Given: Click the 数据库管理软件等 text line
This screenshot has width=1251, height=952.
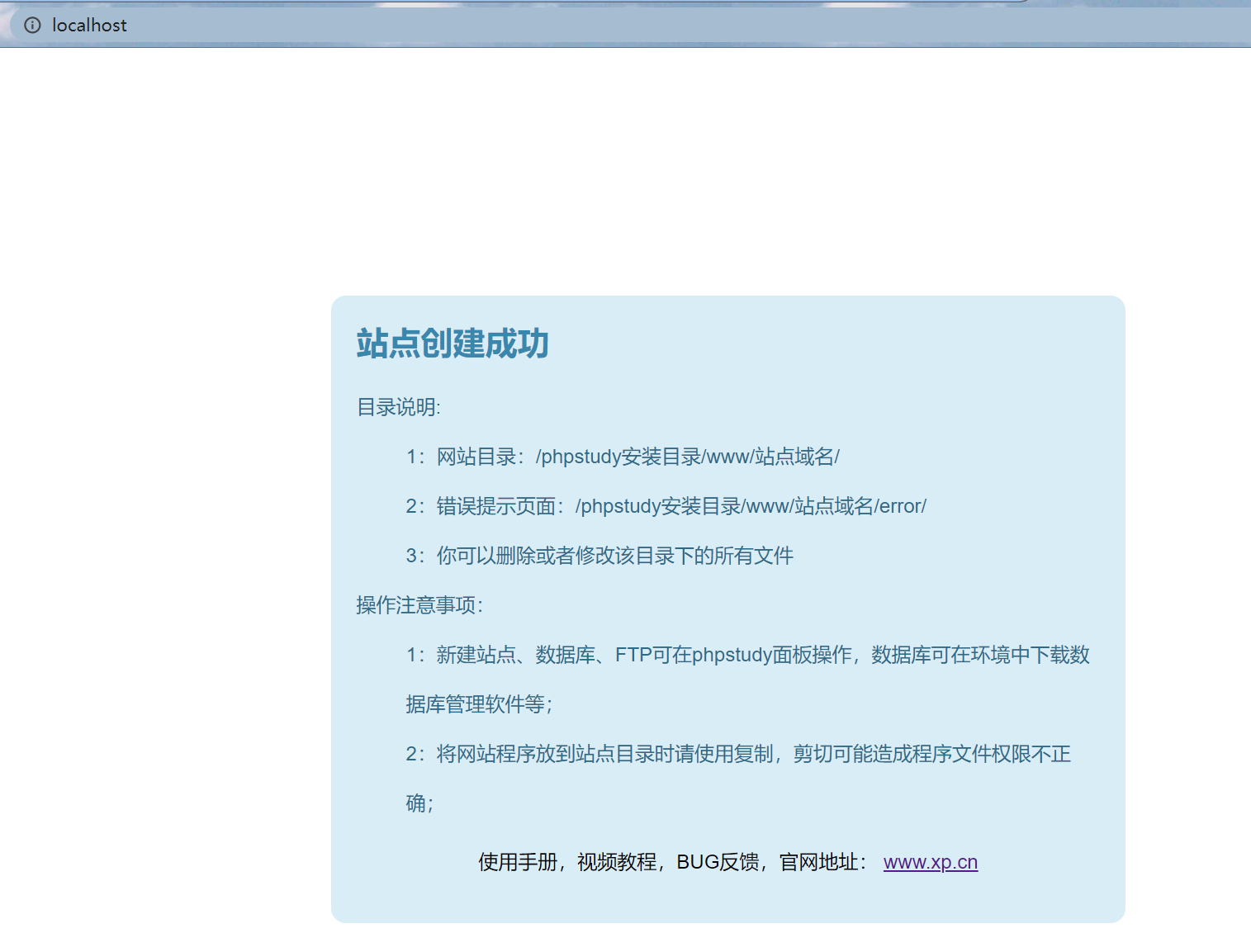Looking at the screenshot, I should [481, 704].
